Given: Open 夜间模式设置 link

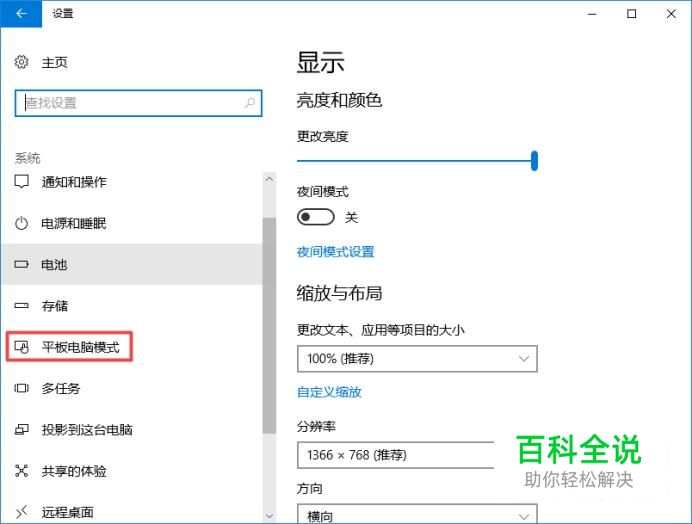Looking at the screenshot, I should pos(335,252).
